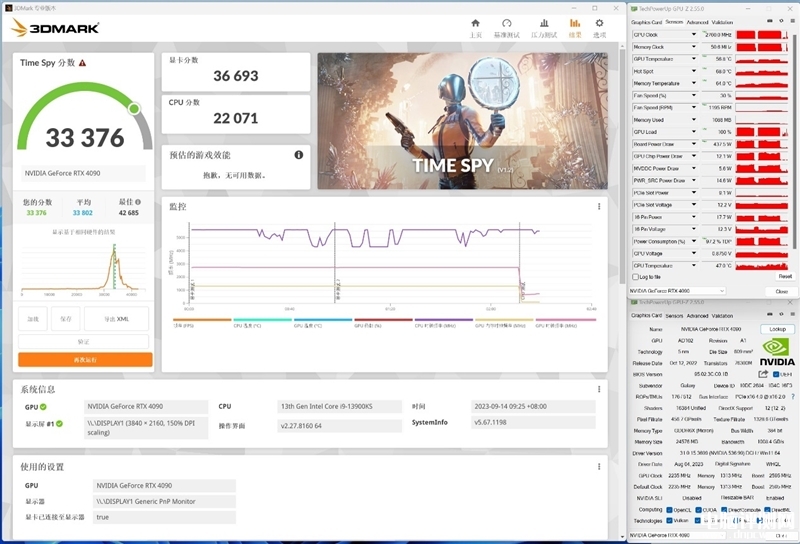Click Export XML button
800x544 pixels.
(116, 319)
